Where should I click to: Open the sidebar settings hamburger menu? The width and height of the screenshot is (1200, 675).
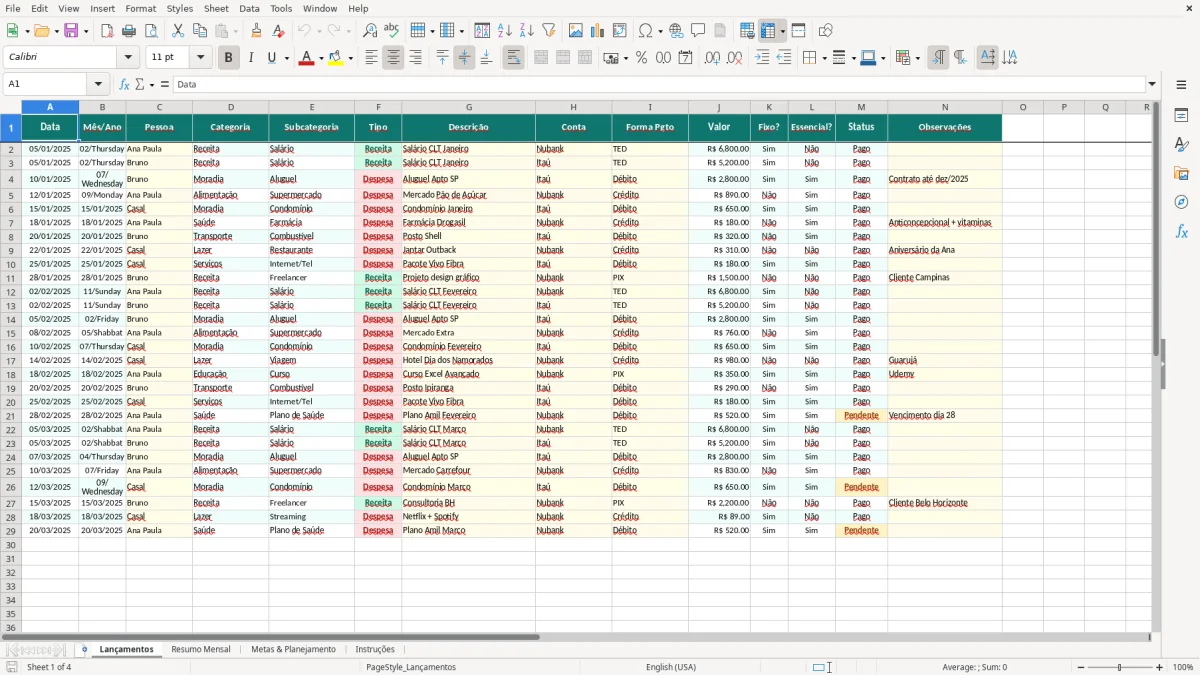point(1181,85)
